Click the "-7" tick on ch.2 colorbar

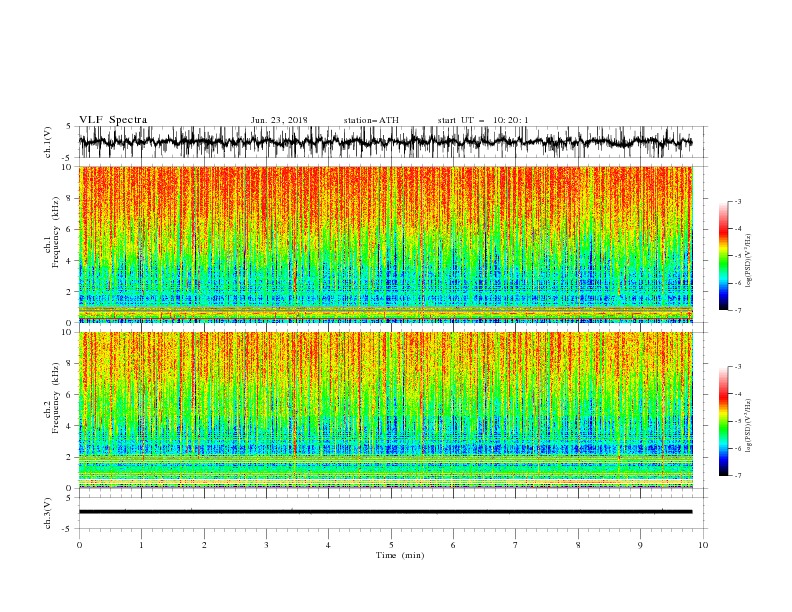(x=737, y=475)
